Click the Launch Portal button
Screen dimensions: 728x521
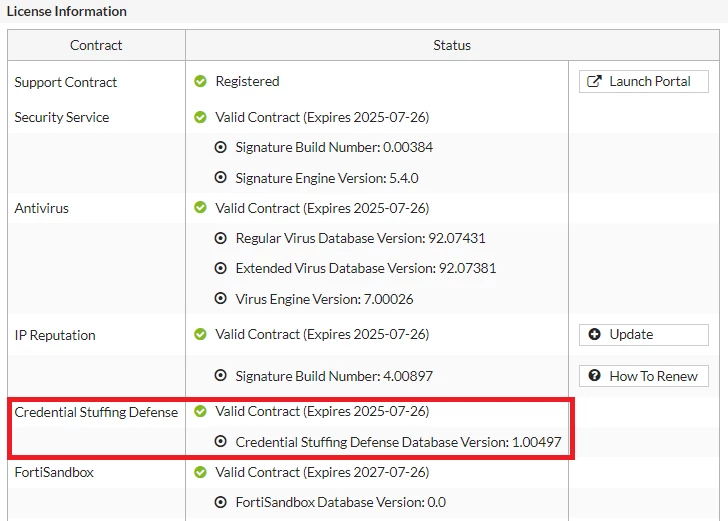tap(644, 81)
